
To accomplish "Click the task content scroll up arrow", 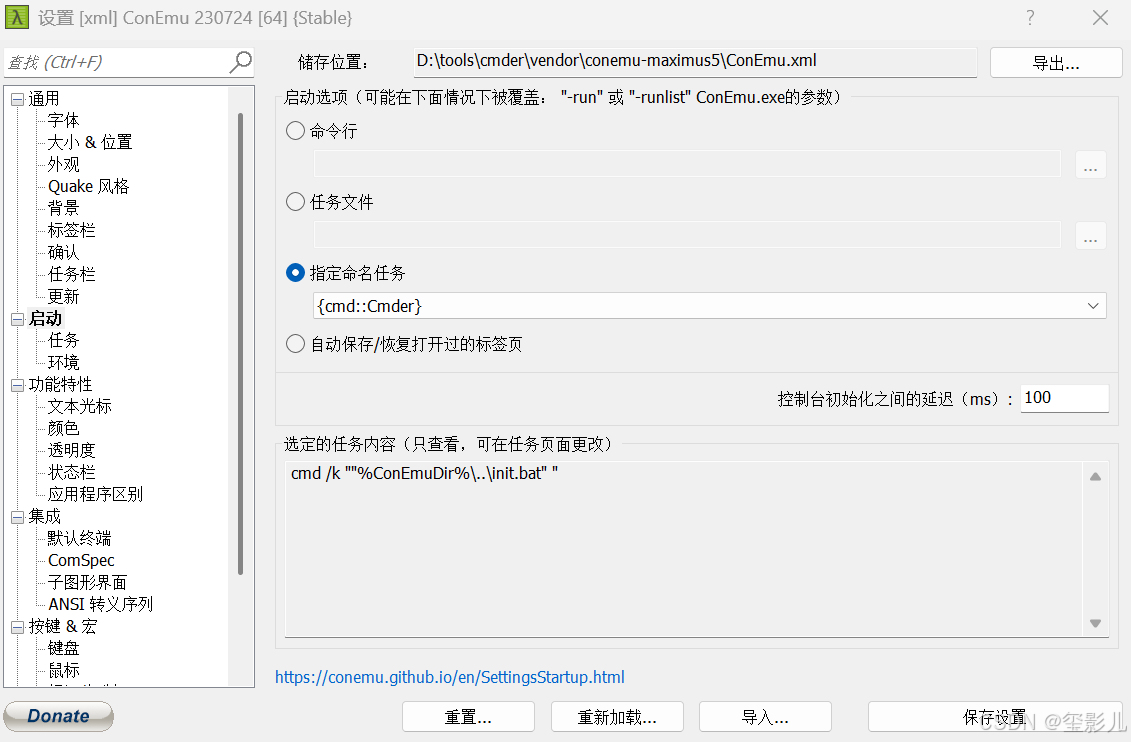I will point(1095,476).
